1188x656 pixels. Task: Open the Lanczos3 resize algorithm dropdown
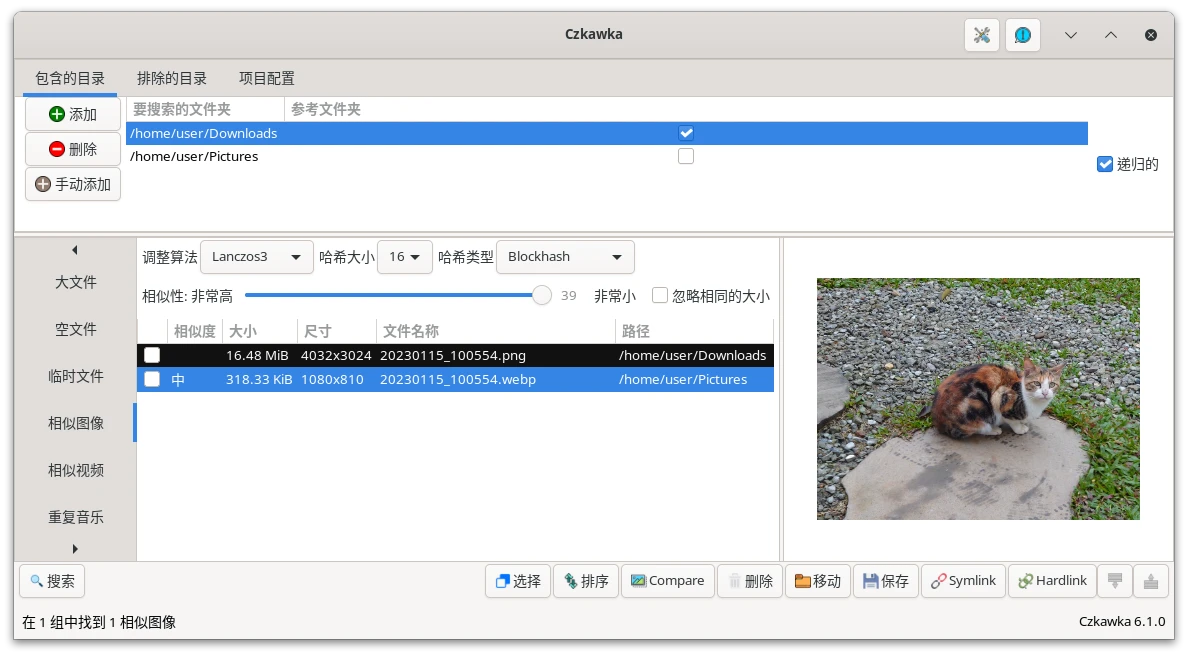point(256,257)
